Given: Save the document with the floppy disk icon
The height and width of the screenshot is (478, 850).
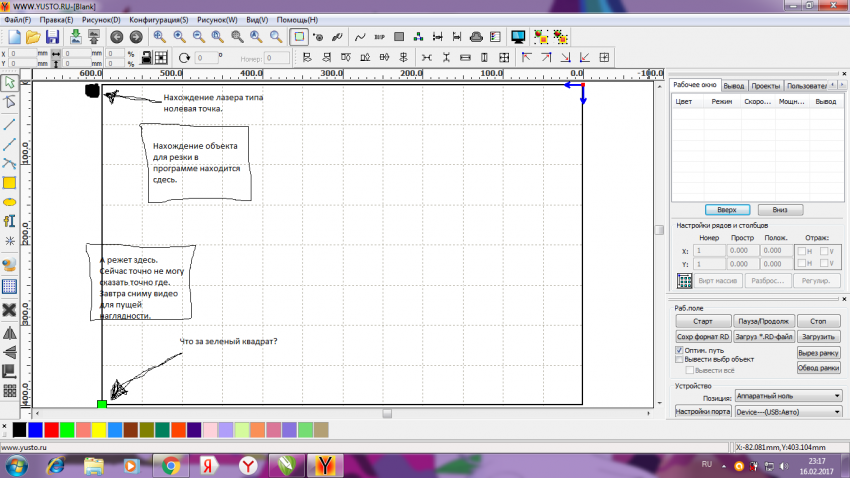Looking at the screenshot, I should coord(52,37).
